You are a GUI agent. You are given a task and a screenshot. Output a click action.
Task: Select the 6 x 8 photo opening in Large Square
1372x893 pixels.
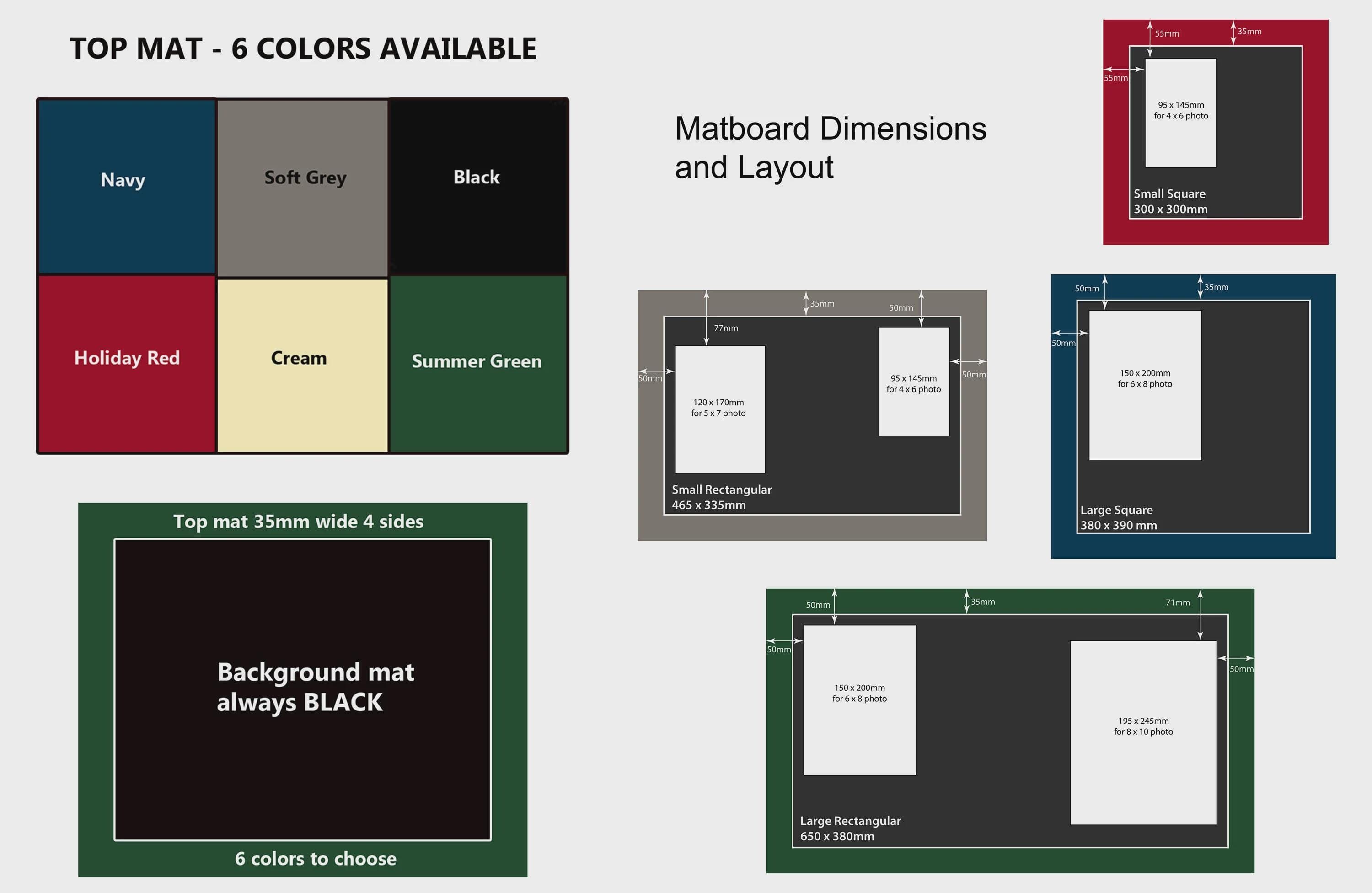[1145, 385]
